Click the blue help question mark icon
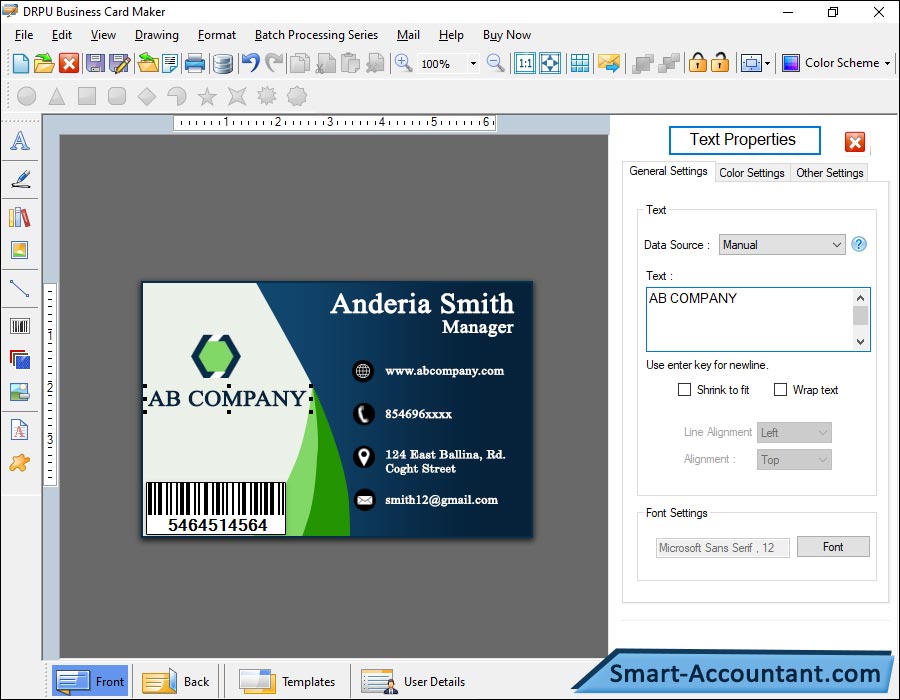This screenshot has width=900, height=700. [x=859, y=244]
